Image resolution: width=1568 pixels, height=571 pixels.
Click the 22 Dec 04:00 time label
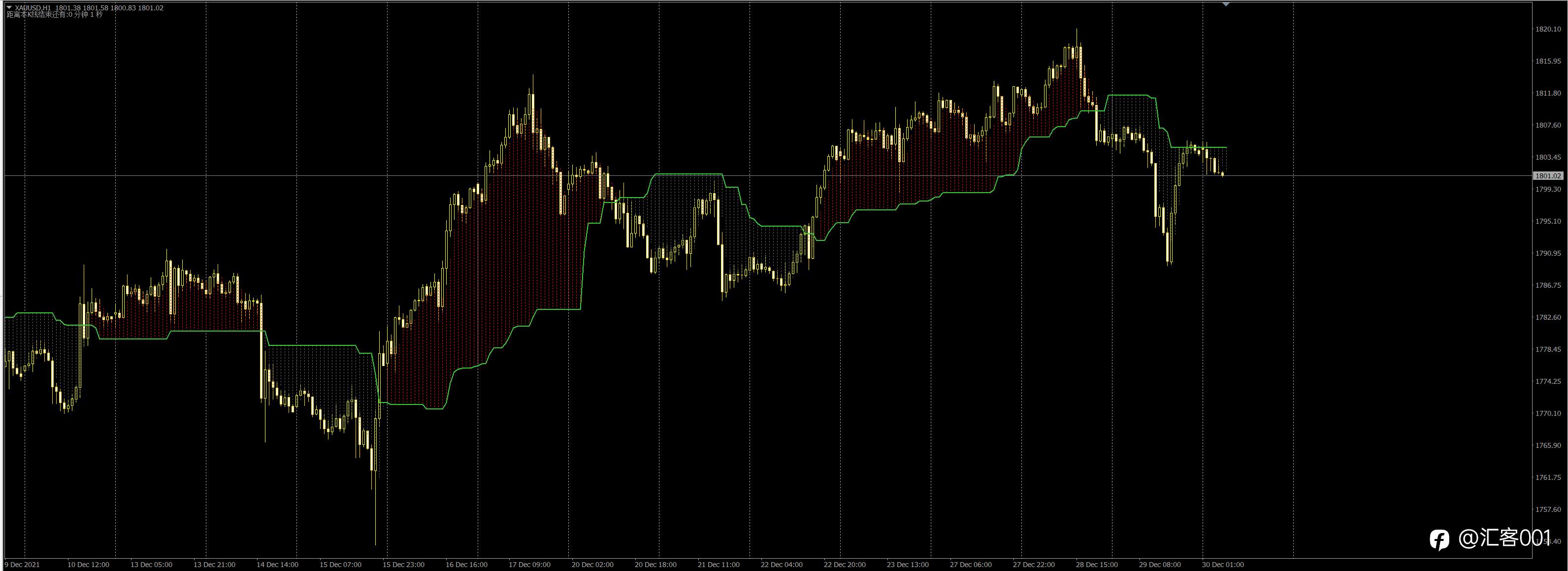pos(782,565)
